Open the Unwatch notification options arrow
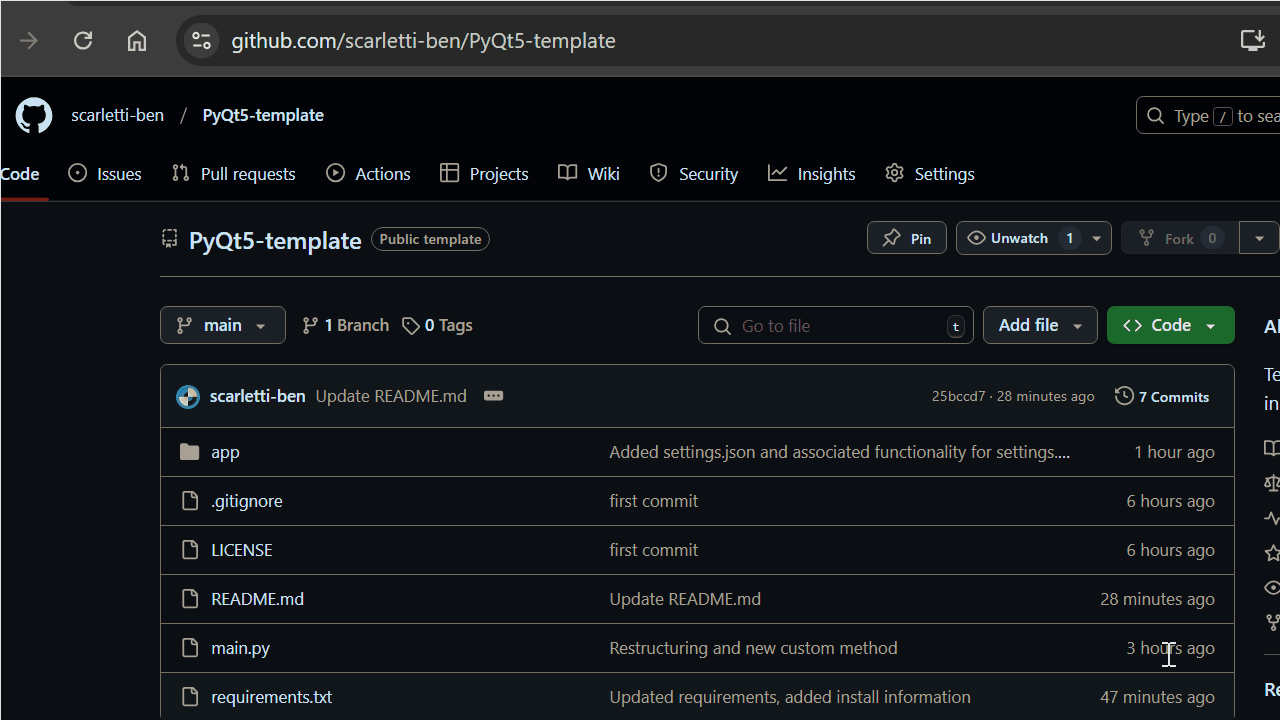This screenshot has height=720, width=1280. (x=1097, y=238)
